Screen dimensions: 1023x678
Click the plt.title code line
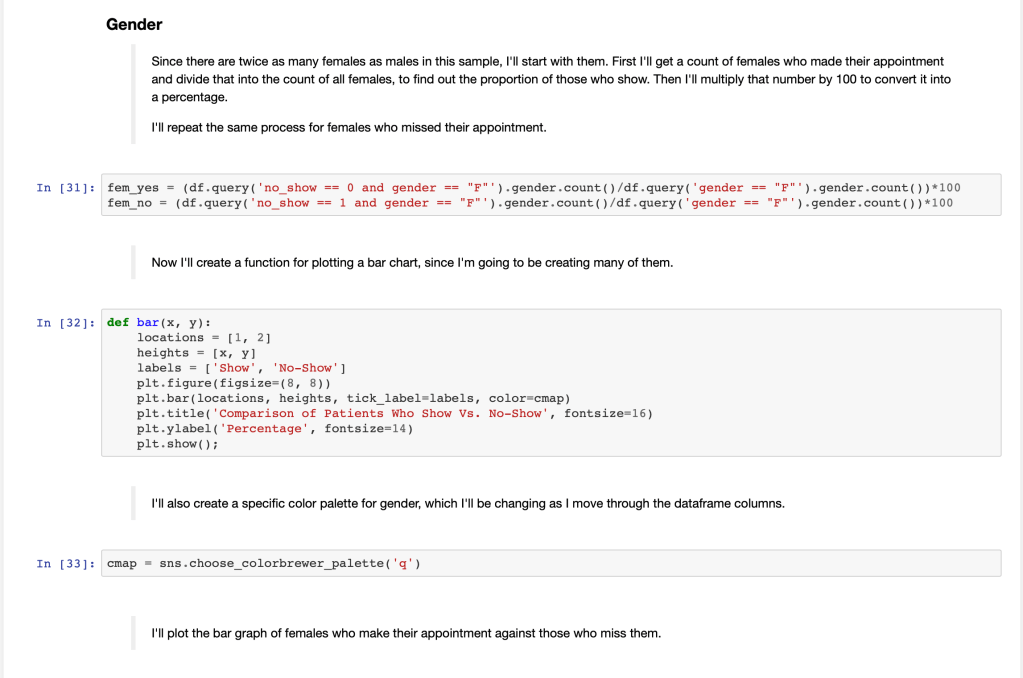click(x=395, y=413)
